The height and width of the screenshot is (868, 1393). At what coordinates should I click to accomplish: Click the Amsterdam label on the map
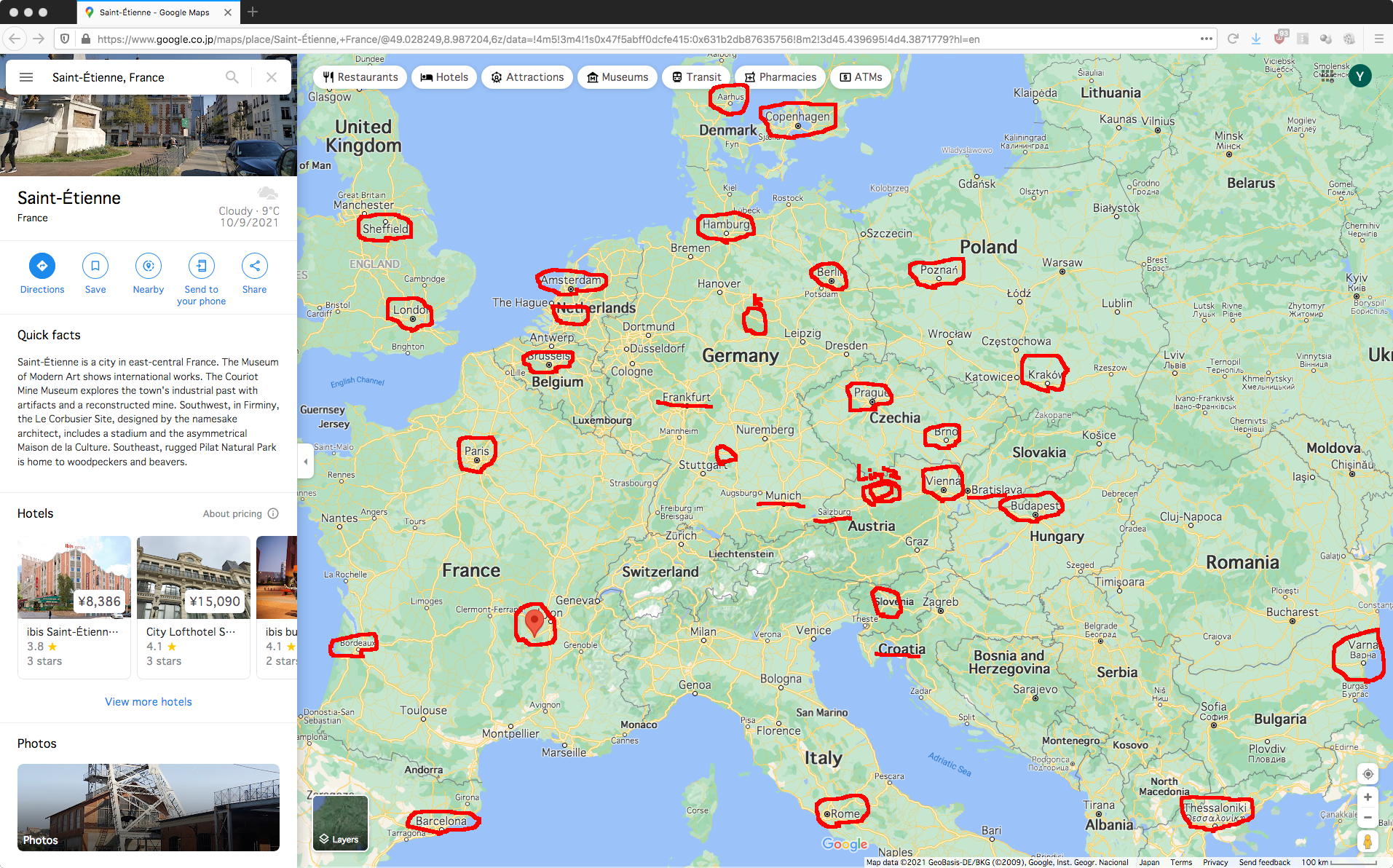point(571,280)
